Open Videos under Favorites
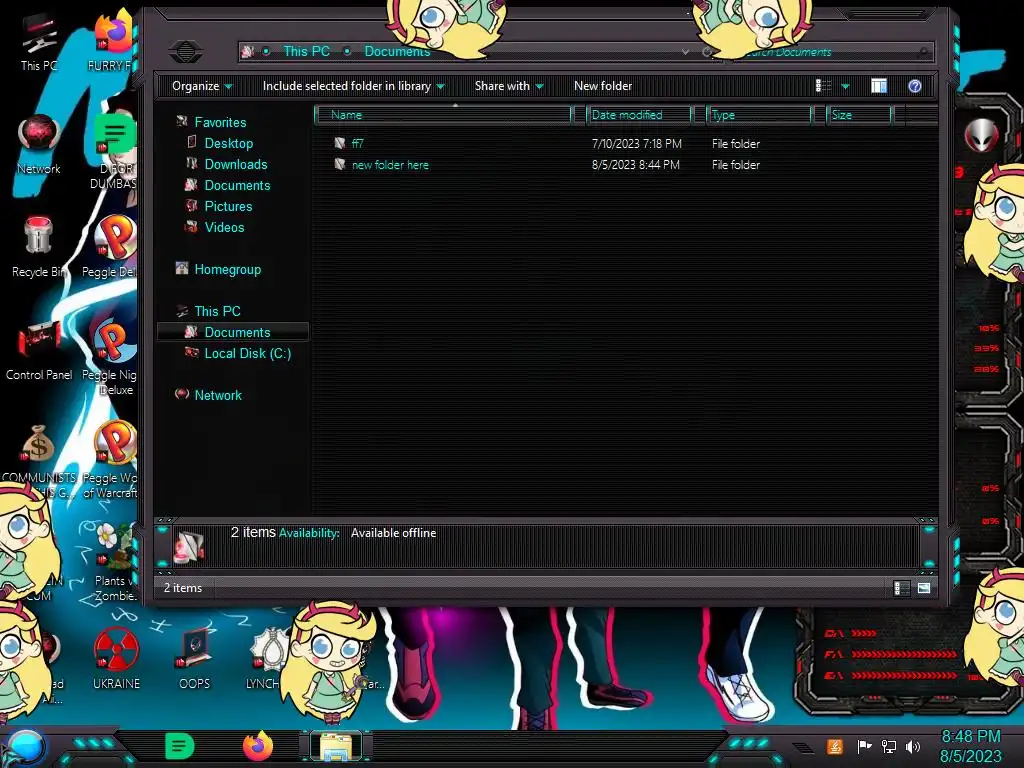1024x768 pixels. [x=224, y=227]
